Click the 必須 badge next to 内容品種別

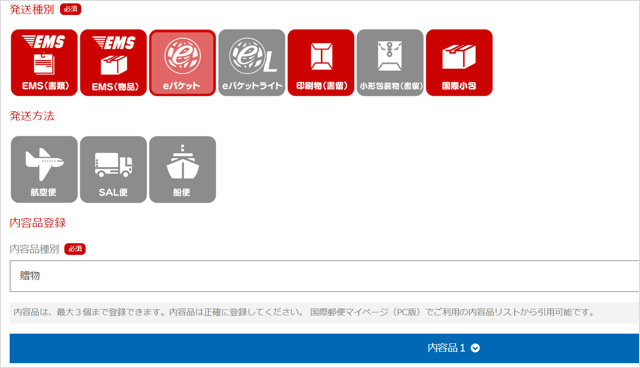75,249
